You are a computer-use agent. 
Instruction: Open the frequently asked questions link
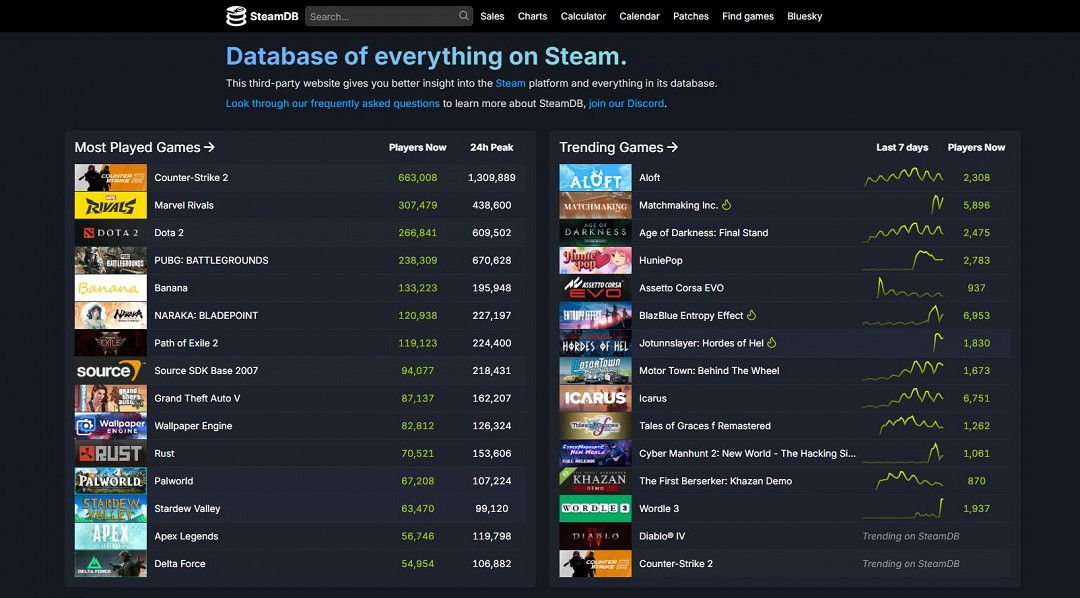pos(333,104)
